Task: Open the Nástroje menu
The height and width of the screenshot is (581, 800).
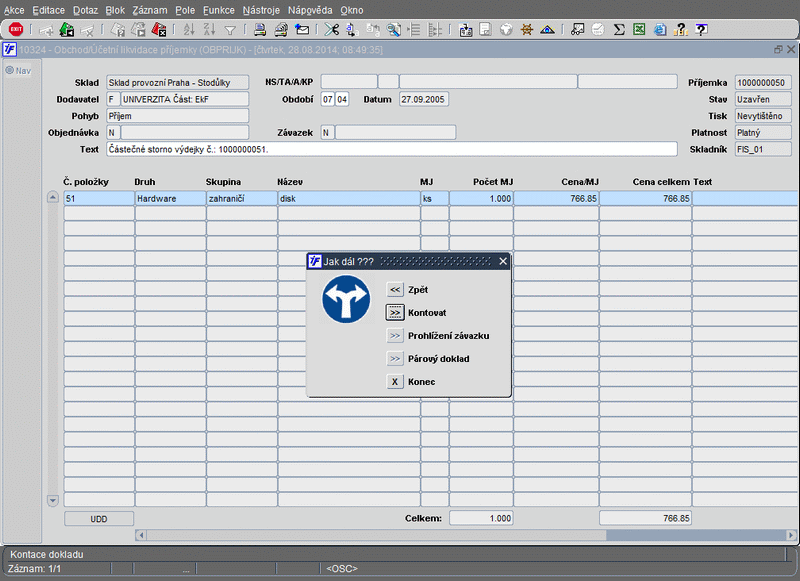Action: point(261,9)
